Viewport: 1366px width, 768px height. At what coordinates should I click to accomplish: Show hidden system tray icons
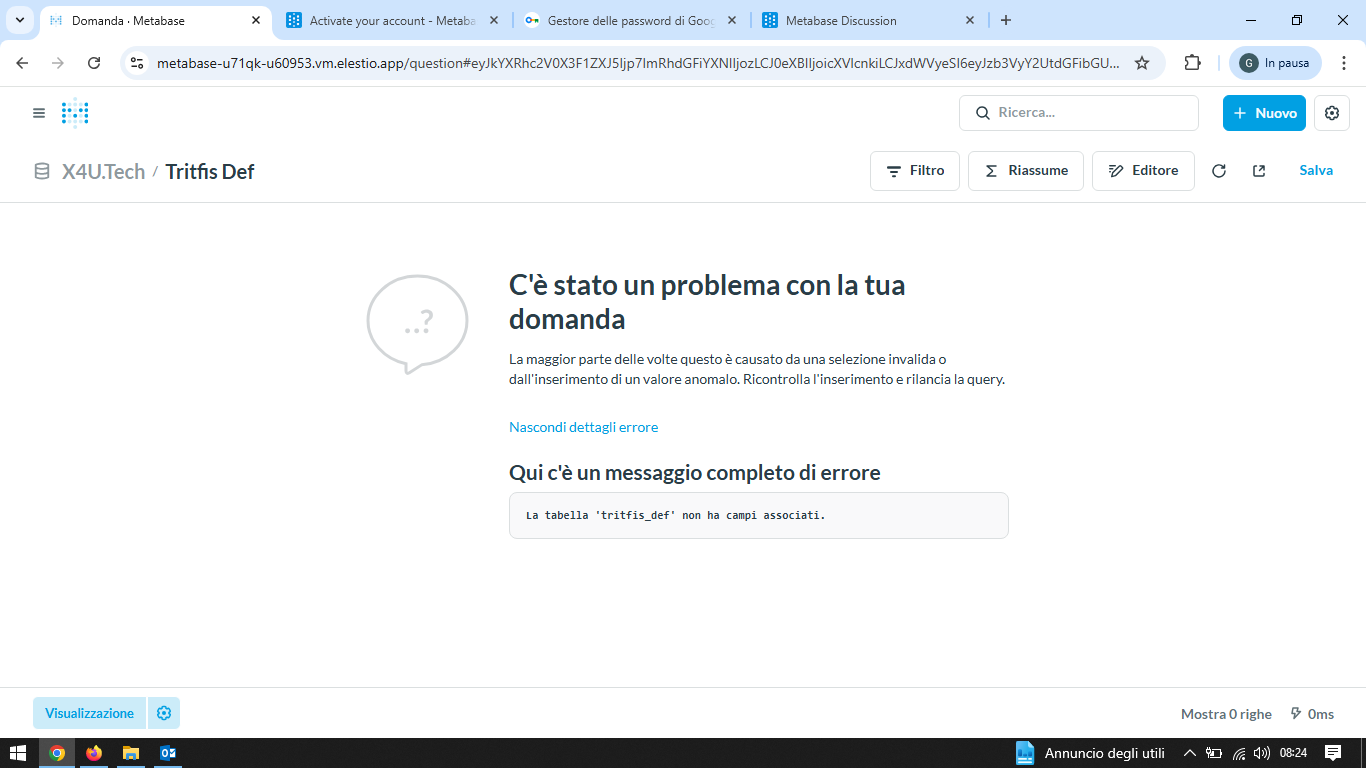pos(1189,753)
